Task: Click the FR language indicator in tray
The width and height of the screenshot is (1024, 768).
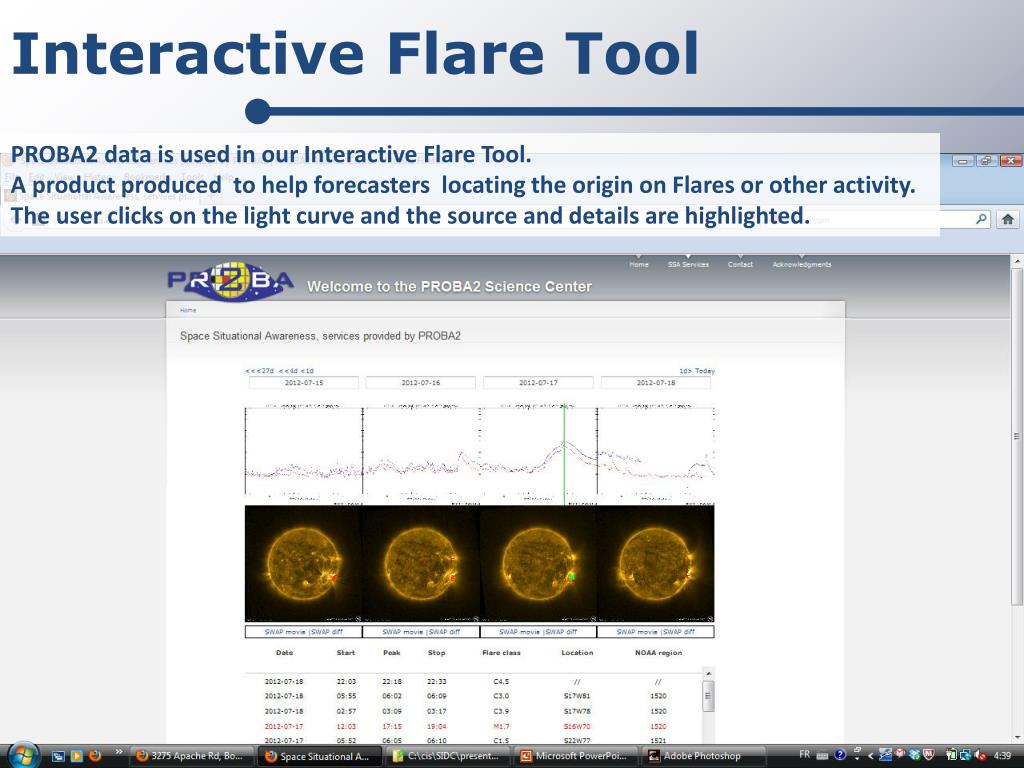Action: pos(805,754)
